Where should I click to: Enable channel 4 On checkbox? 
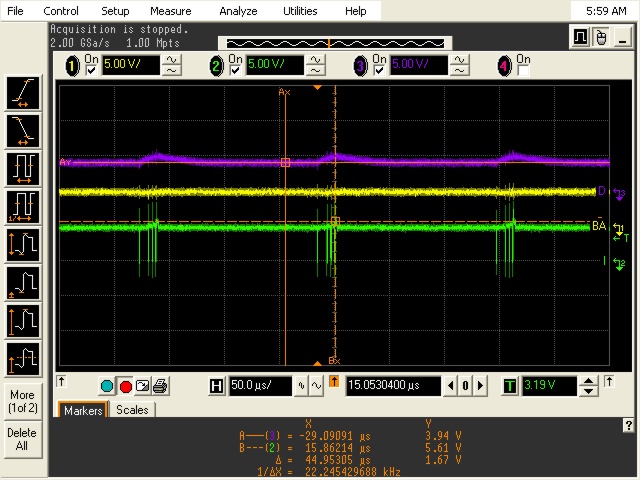pyautogui.click(x=523, y=71)
